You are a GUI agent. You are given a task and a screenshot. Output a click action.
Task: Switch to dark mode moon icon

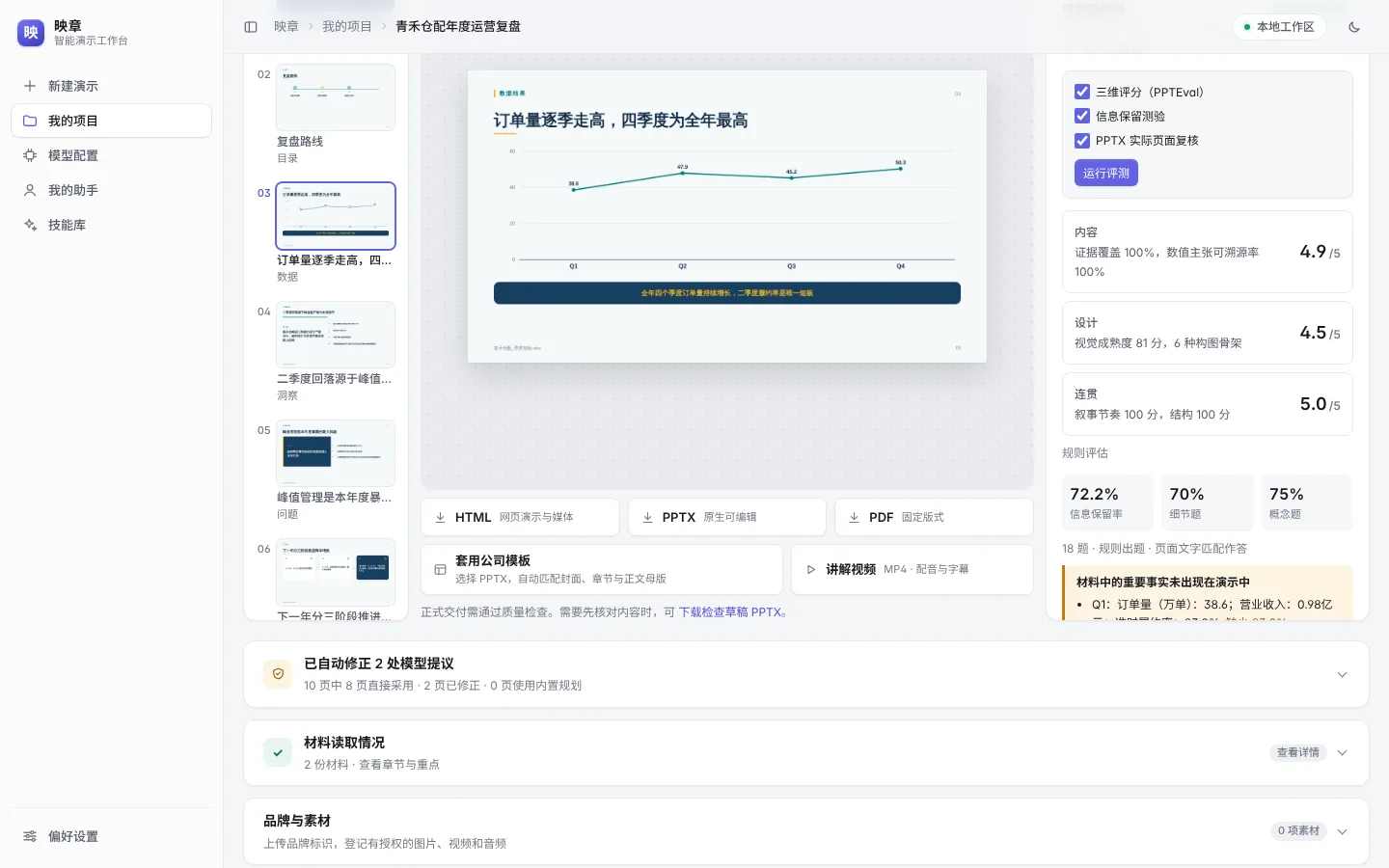(1354, 27)
